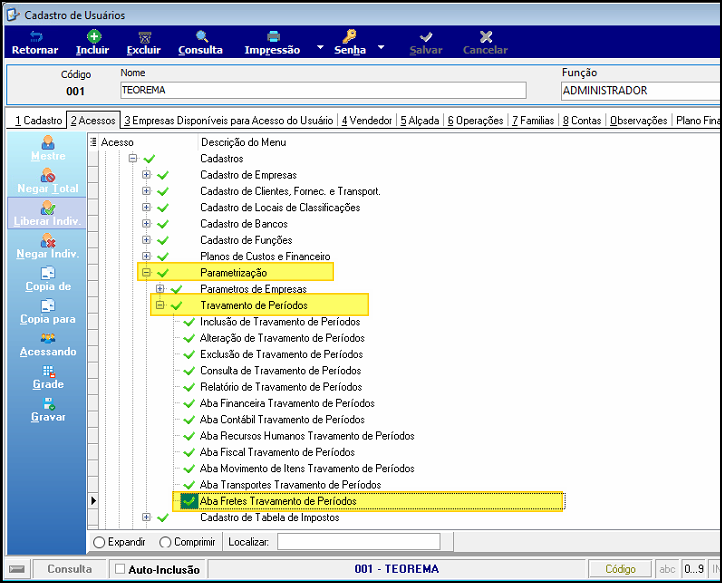Click the abc status bar button
Screen dimensions: 722x583
pyautogui.click(x=667, y=569)
